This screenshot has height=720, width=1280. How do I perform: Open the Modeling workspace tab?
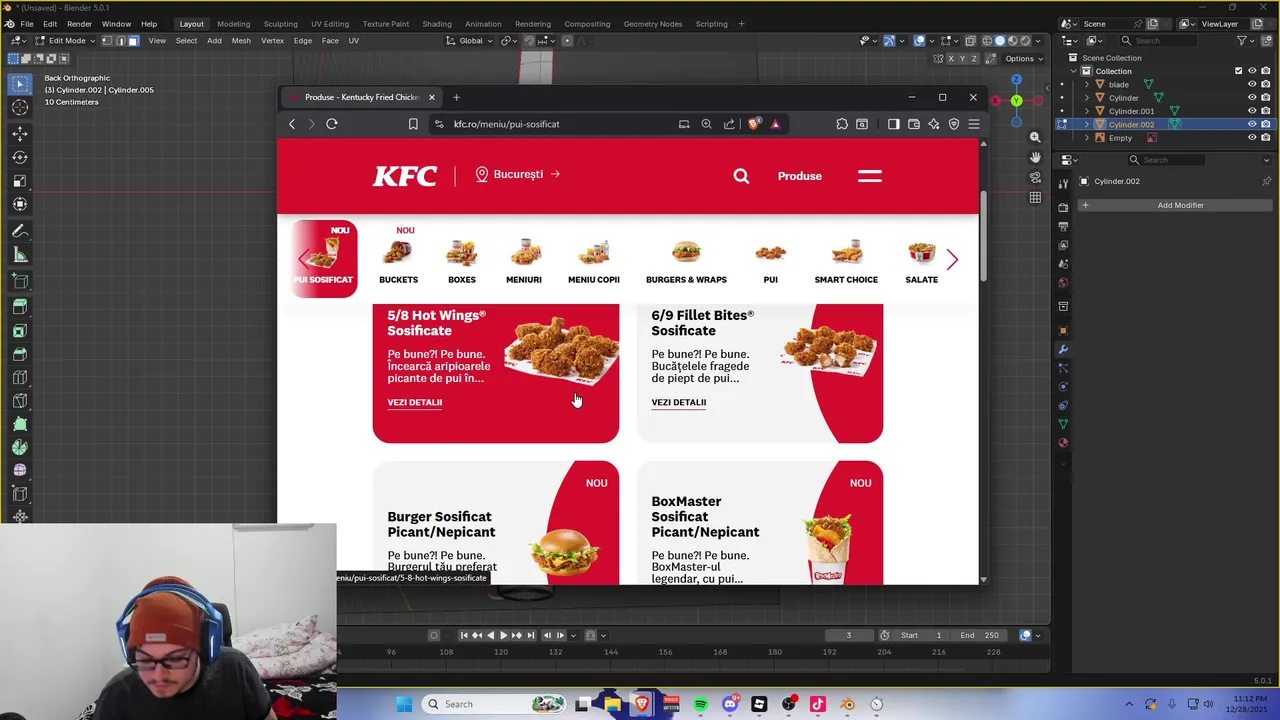click(x=234, y=24)
